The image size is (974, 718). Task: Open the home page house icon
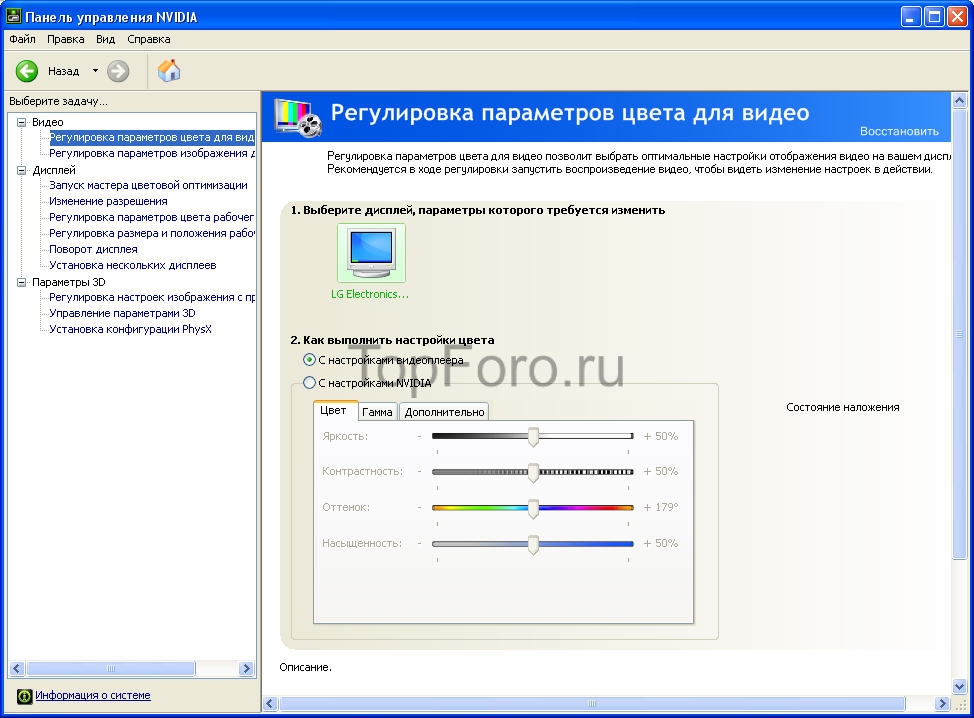168,71
